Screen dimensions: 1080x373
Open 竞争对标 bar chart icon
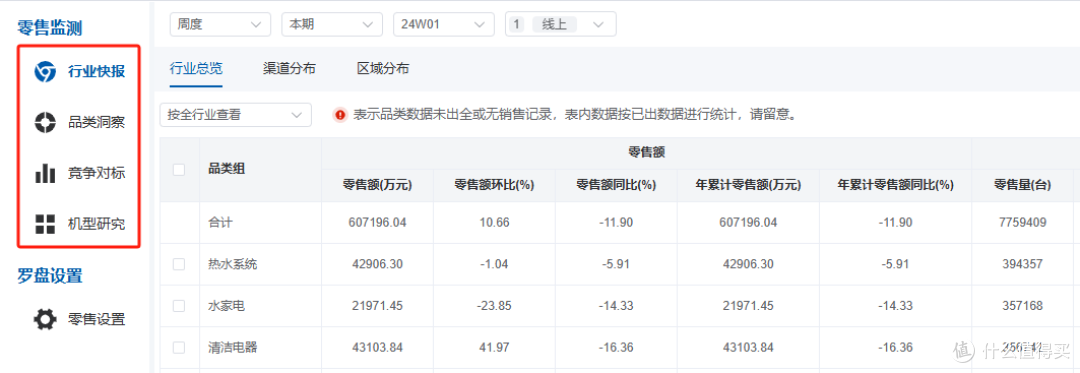coord(45,173)
